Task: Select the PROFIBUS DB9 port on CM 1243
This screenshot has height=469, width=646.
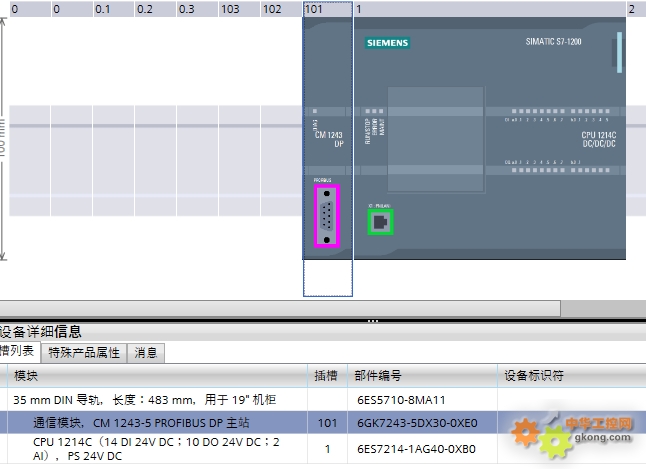Action: click(x=327, y=216)
